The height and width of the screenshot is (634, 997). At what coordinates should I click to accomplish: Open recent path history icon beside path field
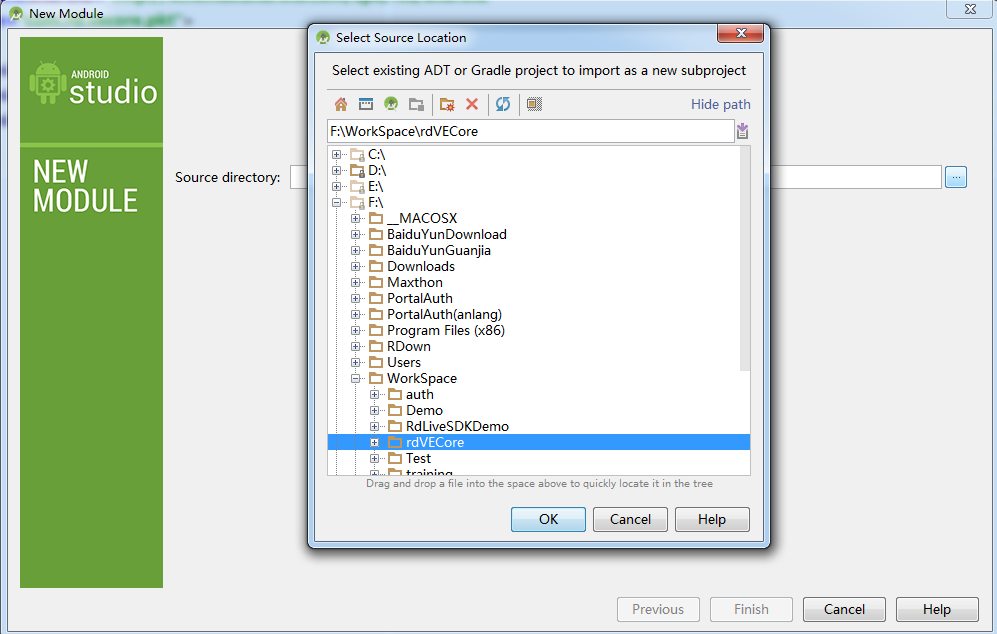point(742,132)
